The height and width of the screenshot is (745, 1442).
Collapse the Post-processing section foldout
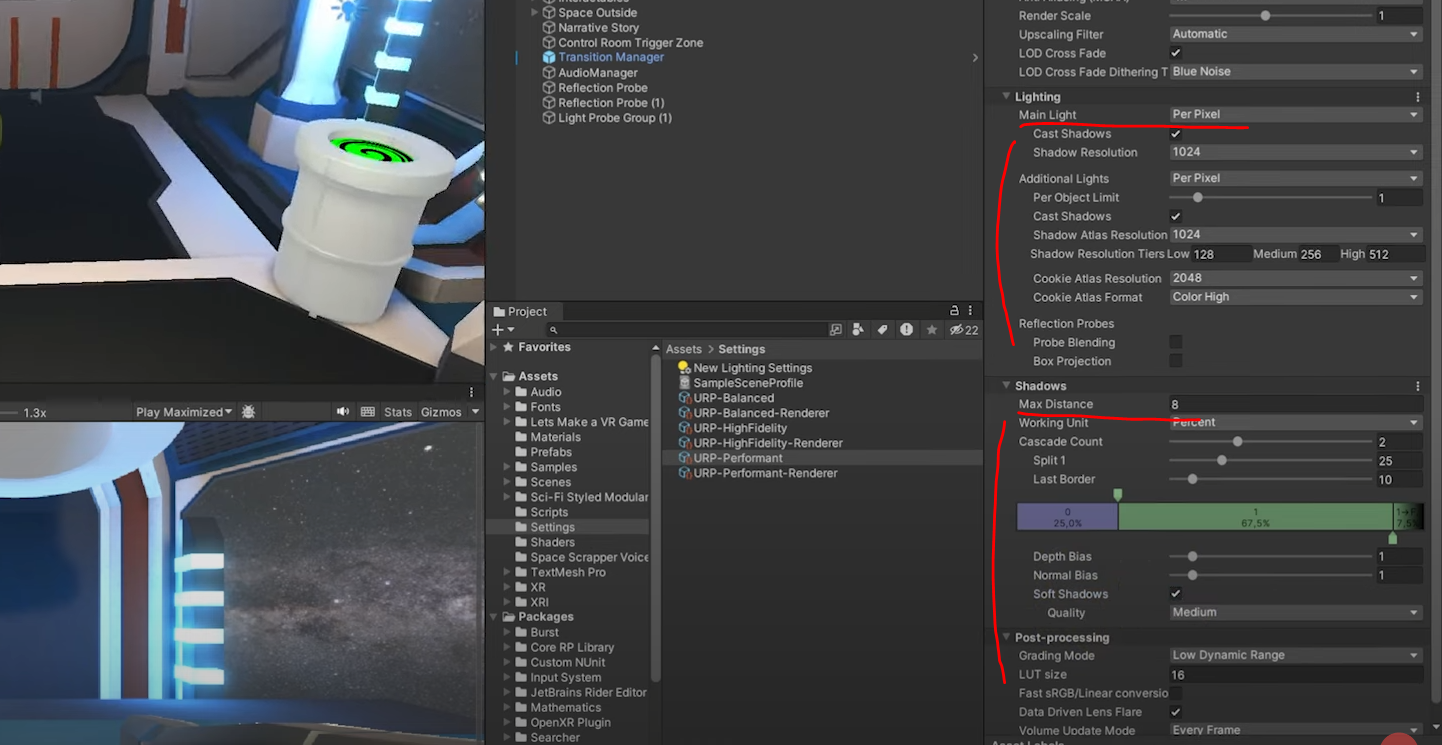click(x=1006, y=637)
